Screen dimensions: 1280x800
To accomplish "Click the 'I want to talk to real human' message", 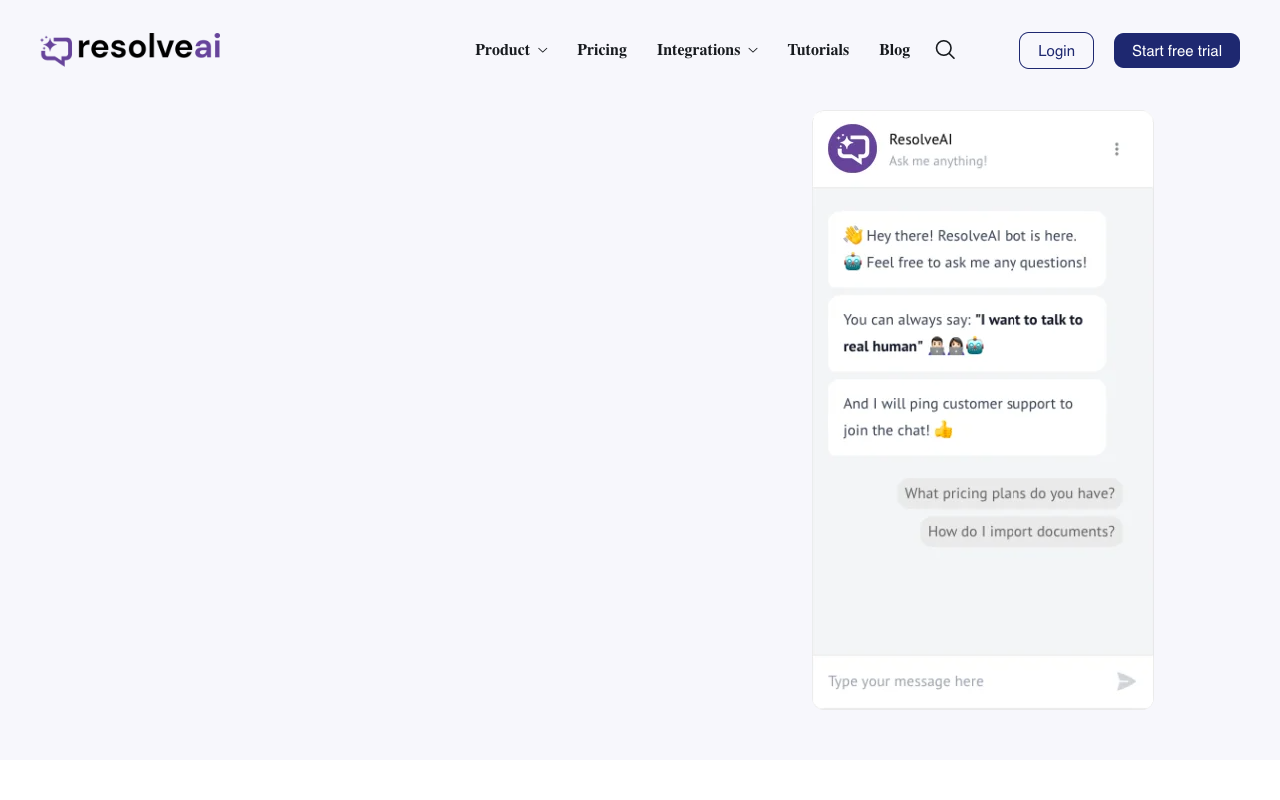I will point(967,333).
